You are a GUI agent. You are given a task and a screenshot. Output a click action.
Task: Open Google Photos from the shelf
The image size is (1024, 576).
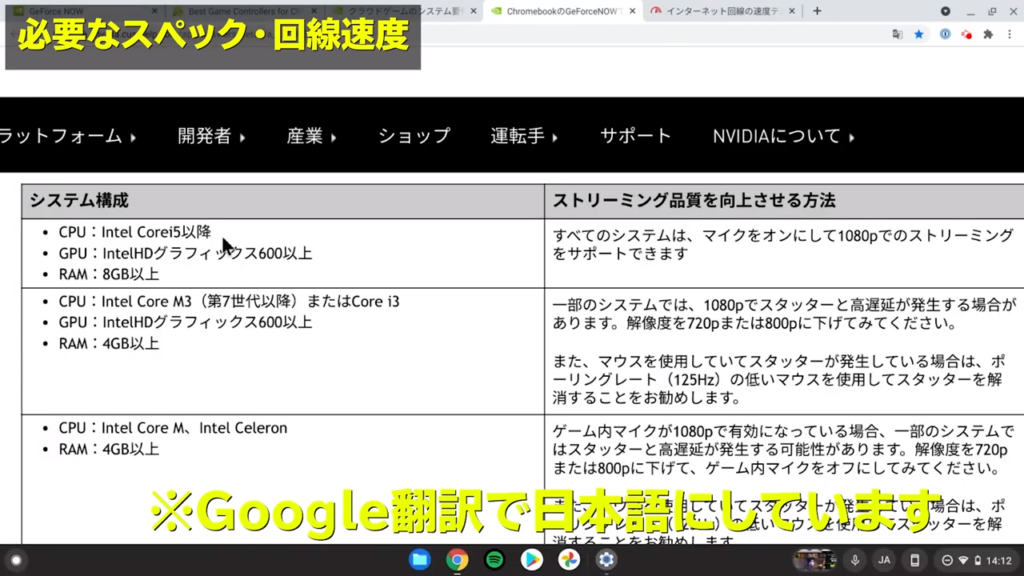coord(568,559)
